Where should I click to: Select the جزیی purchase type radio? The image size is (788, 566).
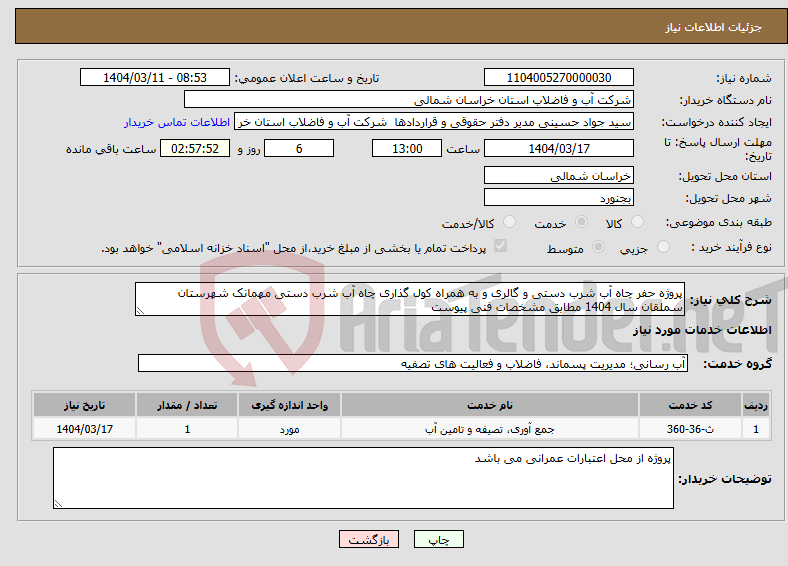tap(663, 246)
